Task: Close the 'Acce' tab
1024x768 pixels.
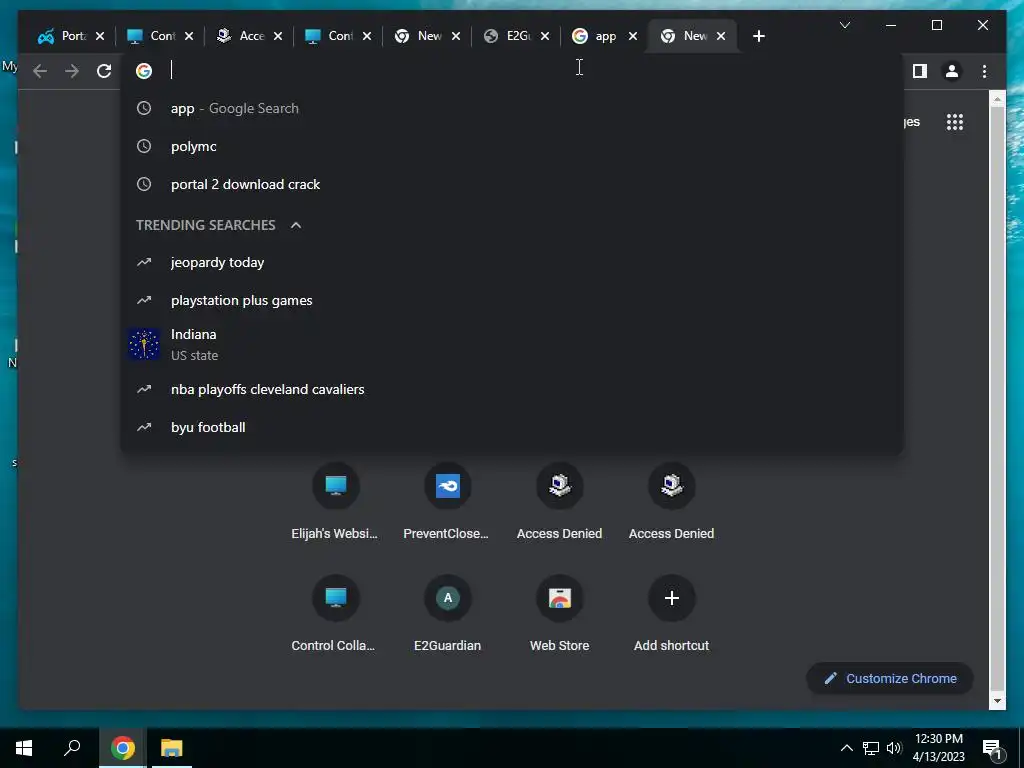Action: click(x=278, y=37)
